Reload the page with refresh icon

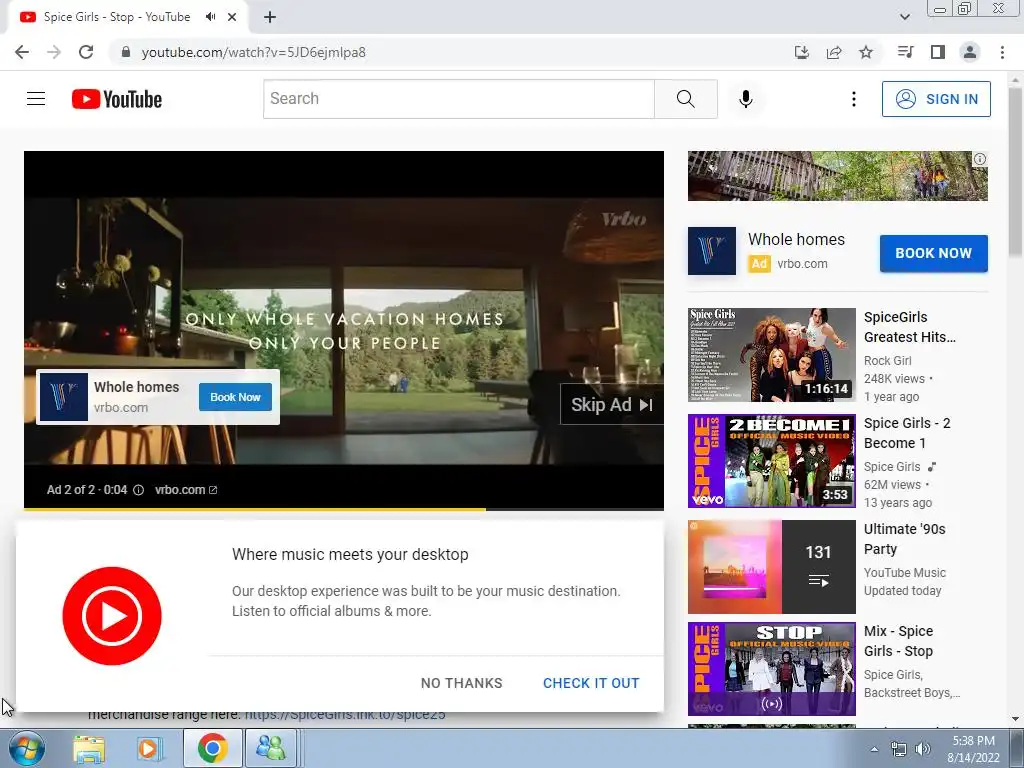86,52
